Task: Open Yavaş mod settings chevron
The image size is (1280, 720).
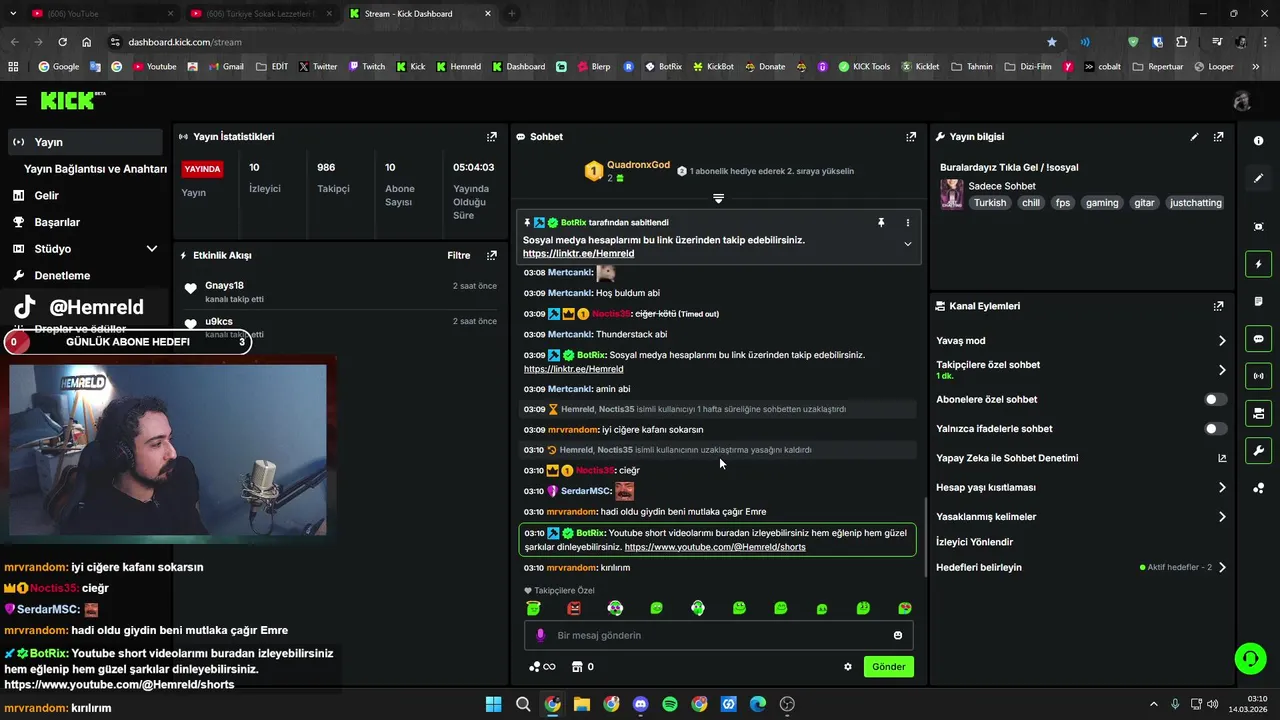Action: tap(1222, 341)
